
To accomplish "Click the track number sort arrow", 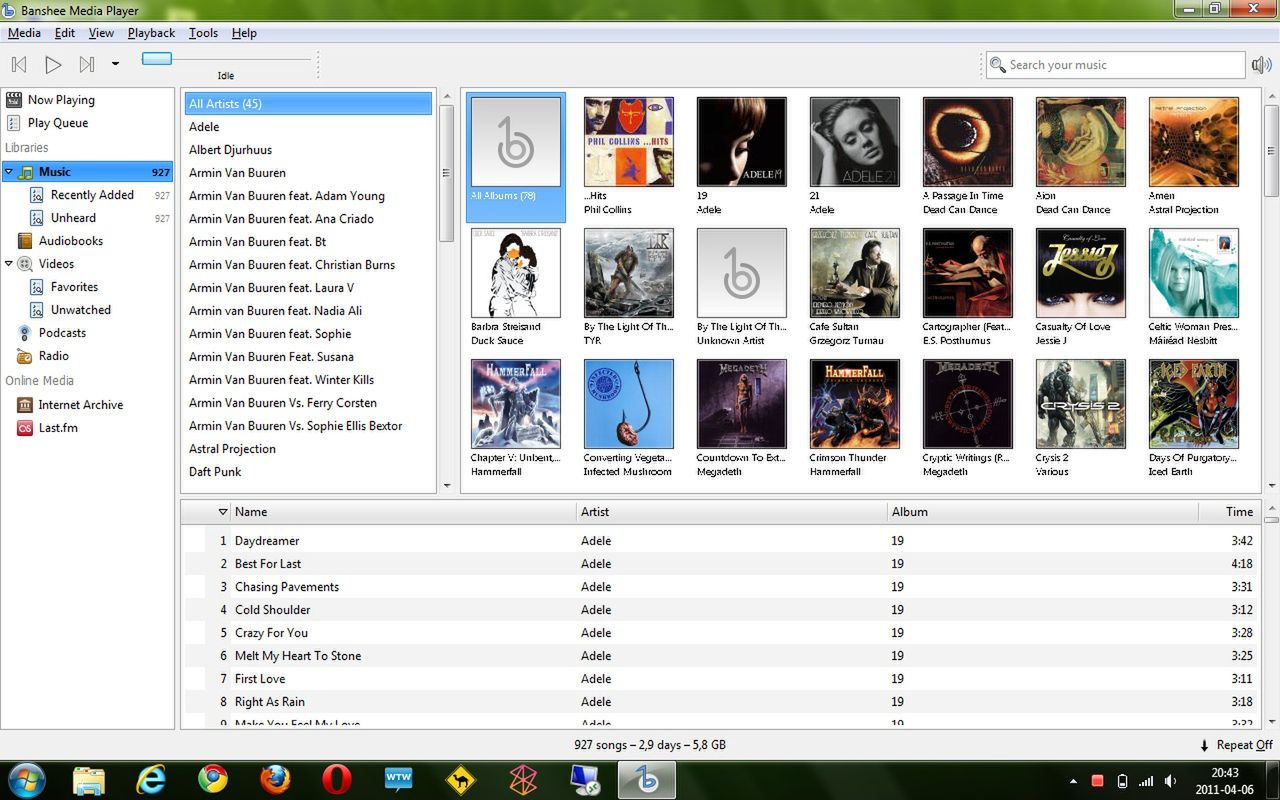I will pos(223,512).
